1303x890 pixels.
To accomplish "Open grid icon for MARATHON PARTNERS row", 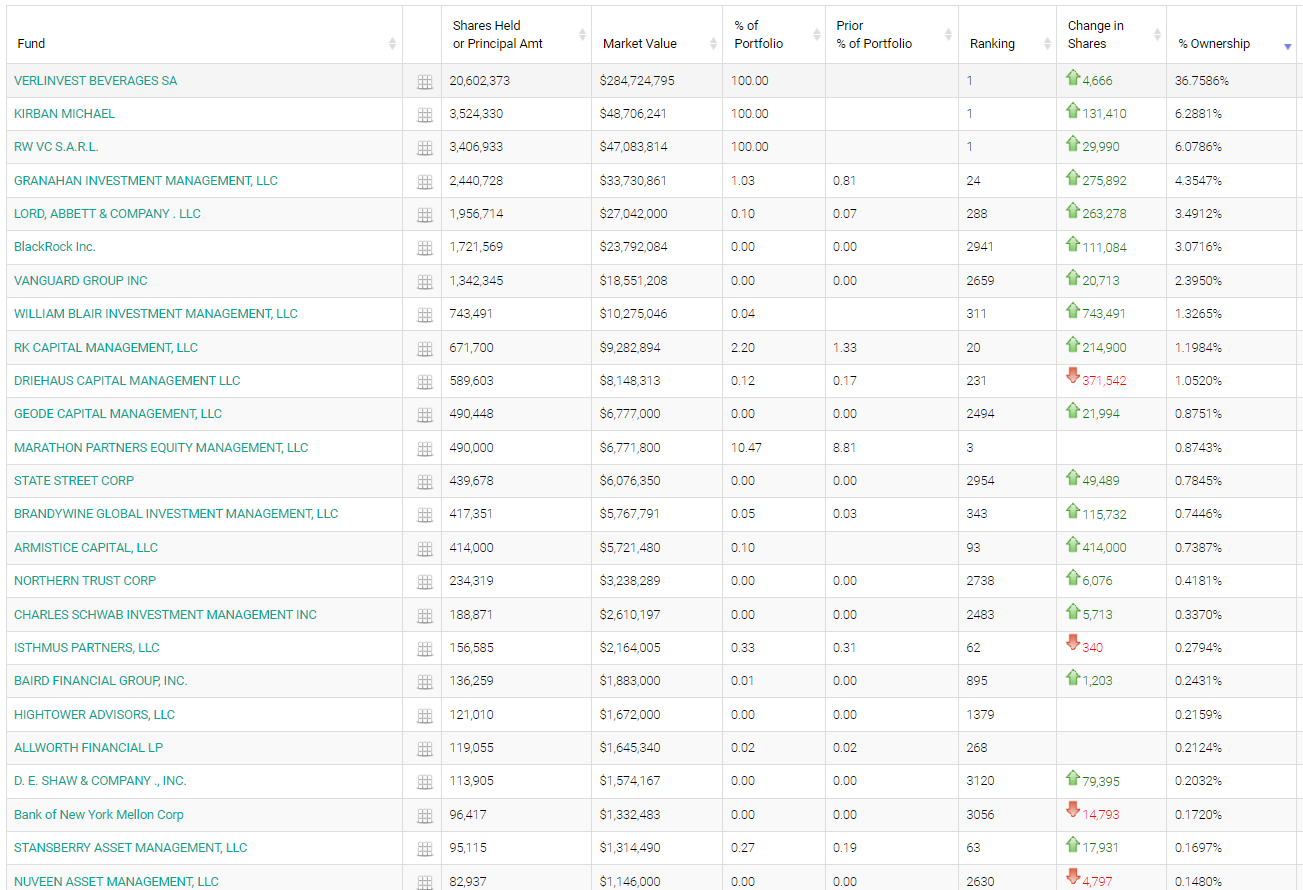I will tap(424, 449).
